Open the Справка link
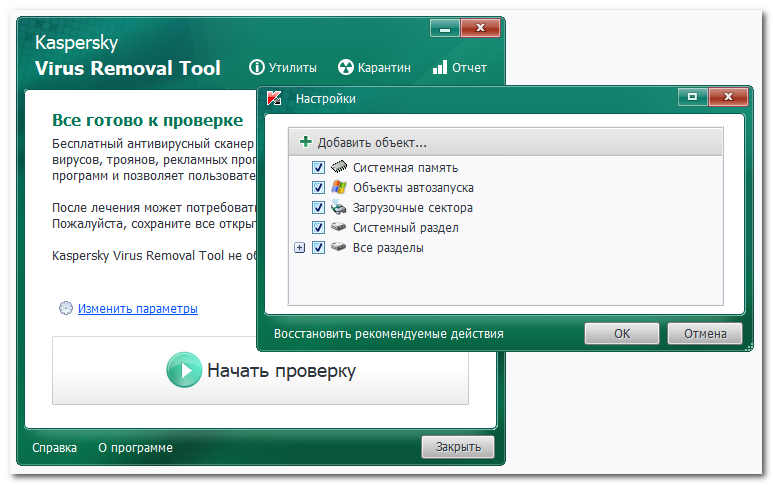Image resolution: width=773 pixels, height=485 pixels. [54, 448]
